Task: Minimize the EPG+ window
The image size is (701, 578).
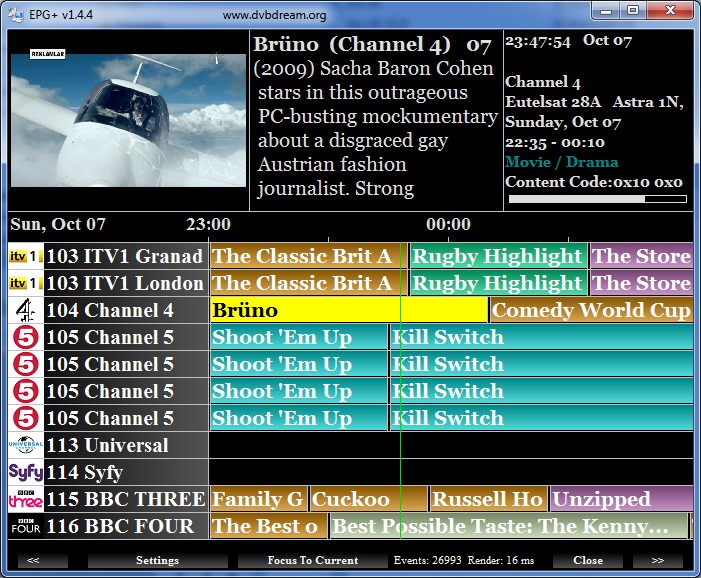Action: [x=606, y=11]
